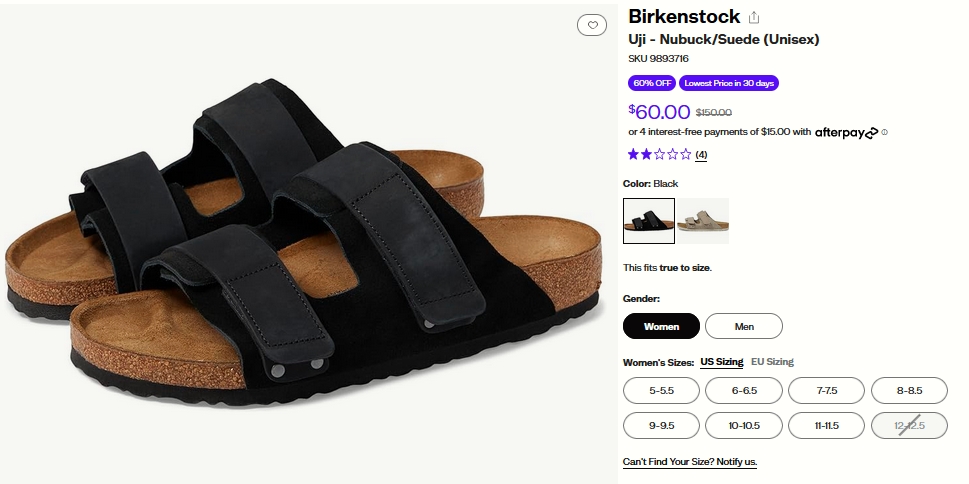Click the share icon beside Birkenstock

[755, 17]
